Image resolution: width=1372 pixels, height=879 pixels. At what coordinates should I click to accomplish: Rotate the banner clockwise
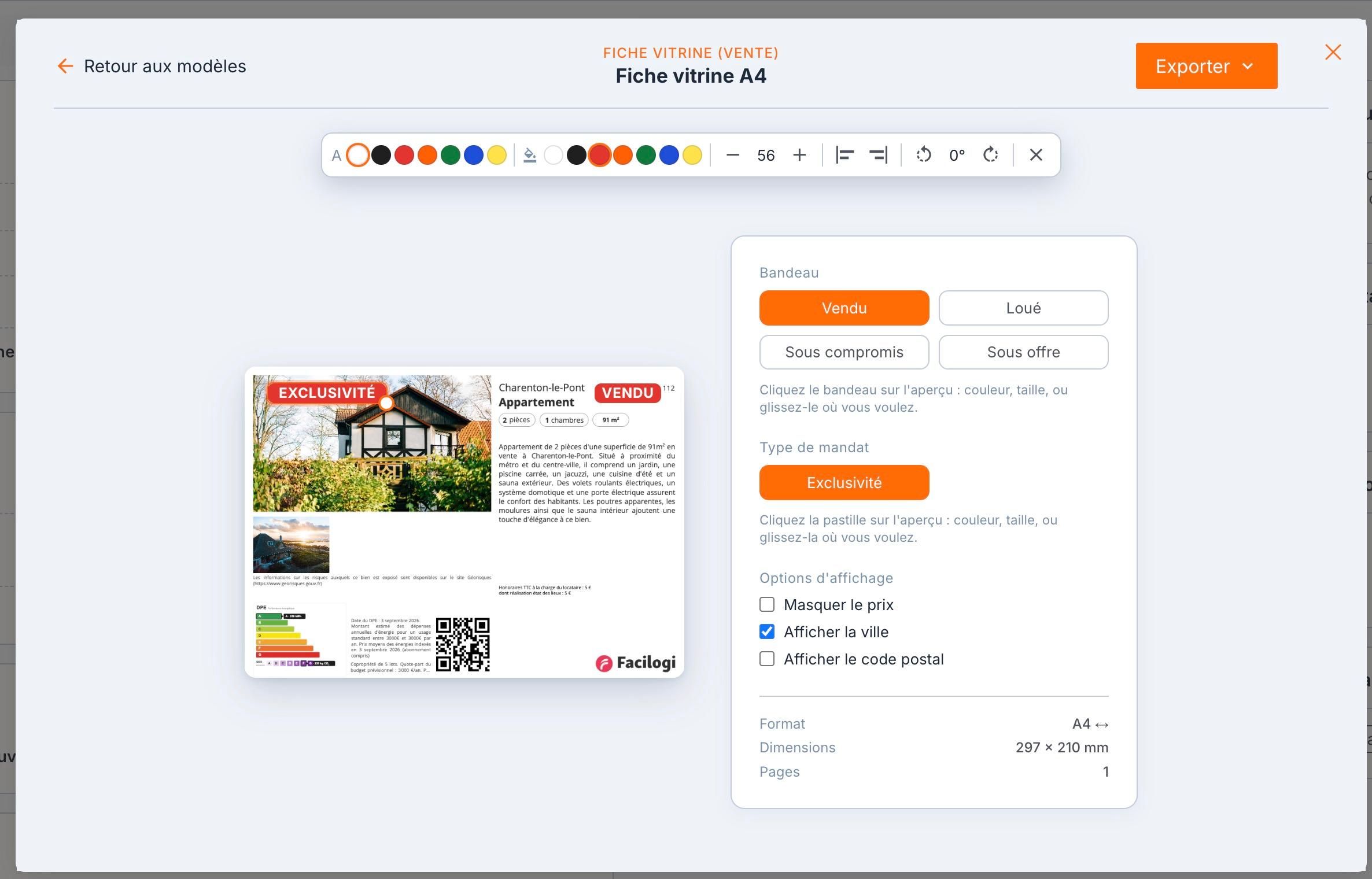click(991, 155)
